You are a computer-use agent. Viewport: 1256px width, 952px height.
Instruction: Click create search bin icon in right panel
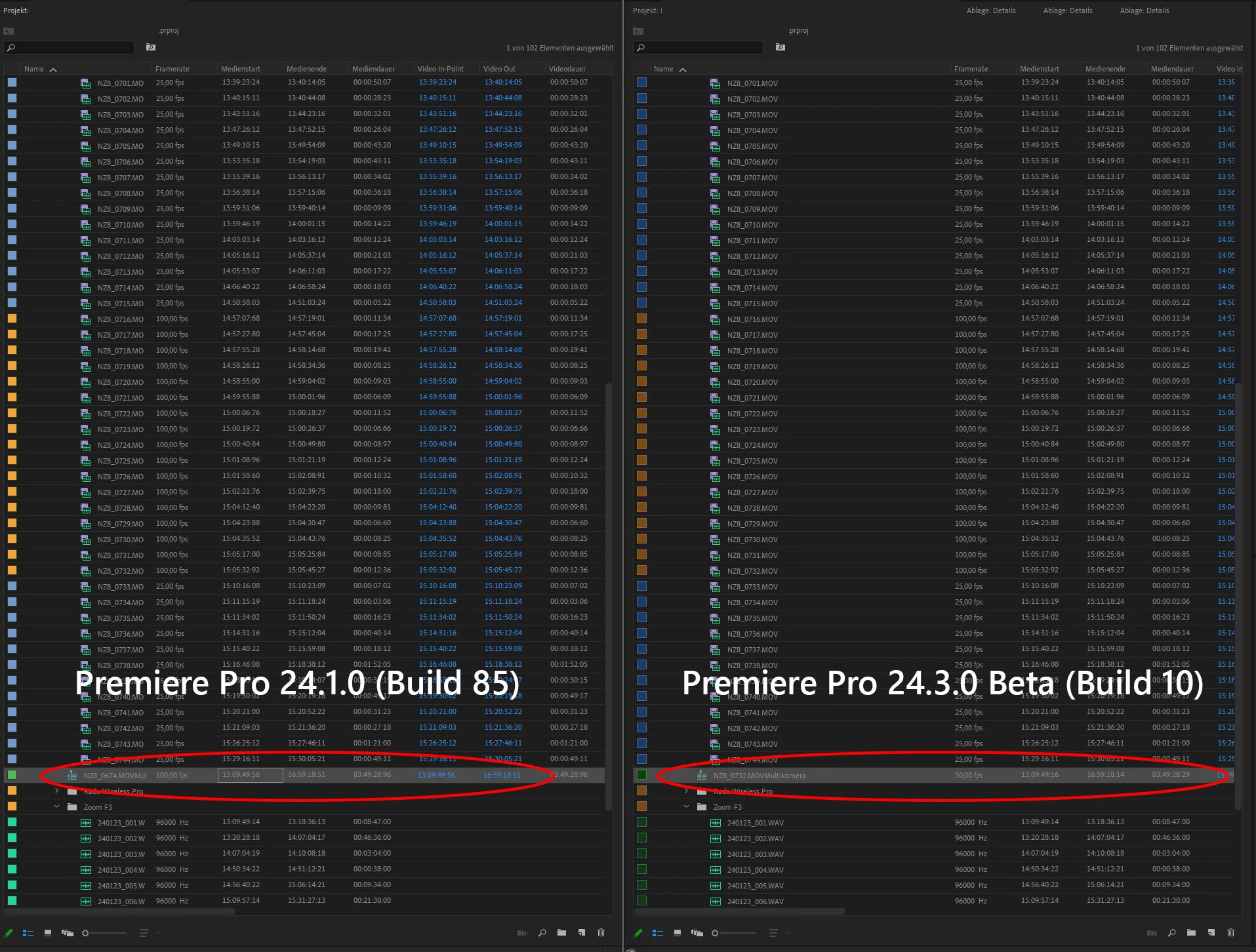click(x=780, y=47)
